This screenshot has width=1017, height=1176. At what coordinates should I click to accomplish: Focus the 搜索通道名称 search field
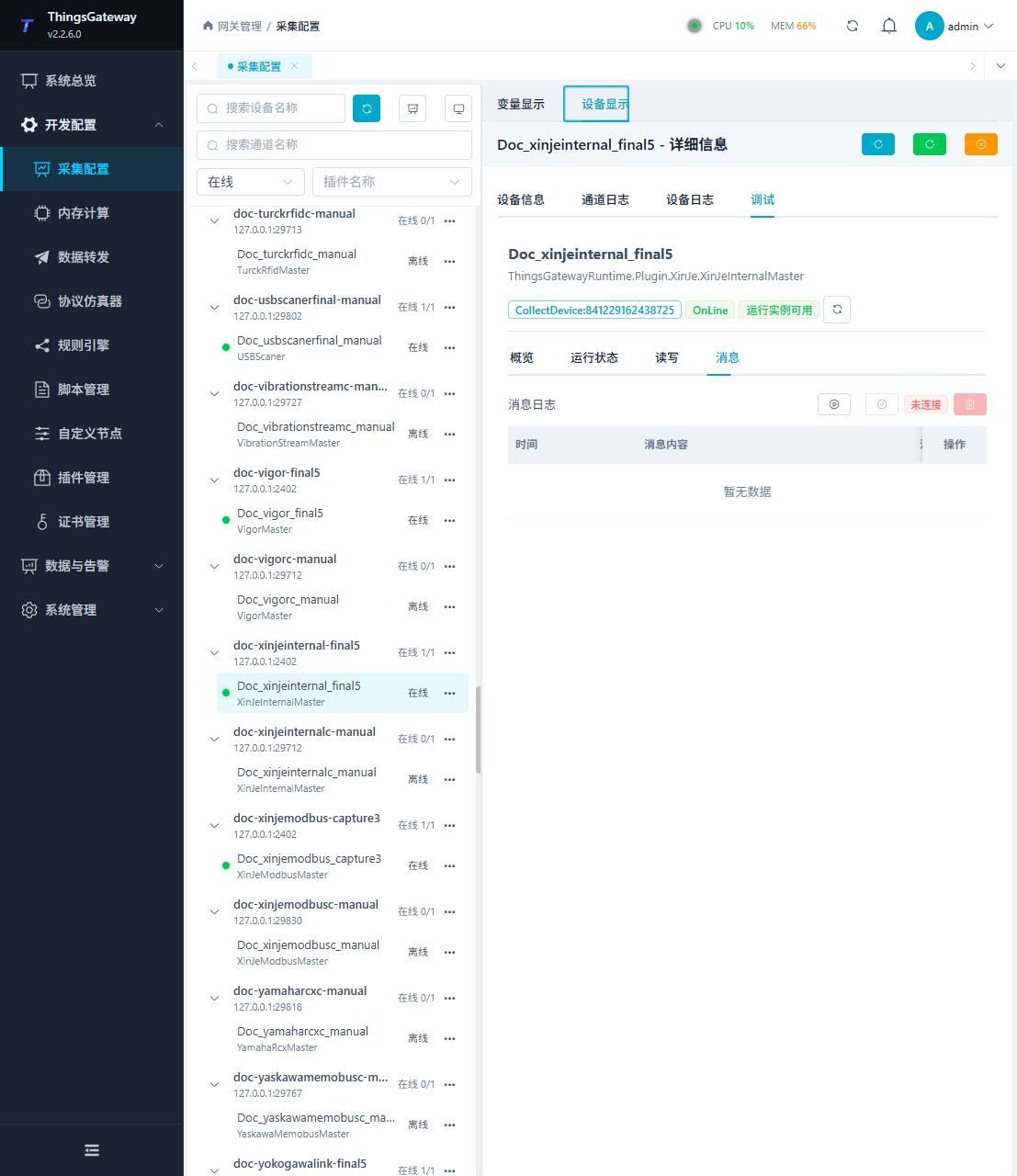point(334,145)
